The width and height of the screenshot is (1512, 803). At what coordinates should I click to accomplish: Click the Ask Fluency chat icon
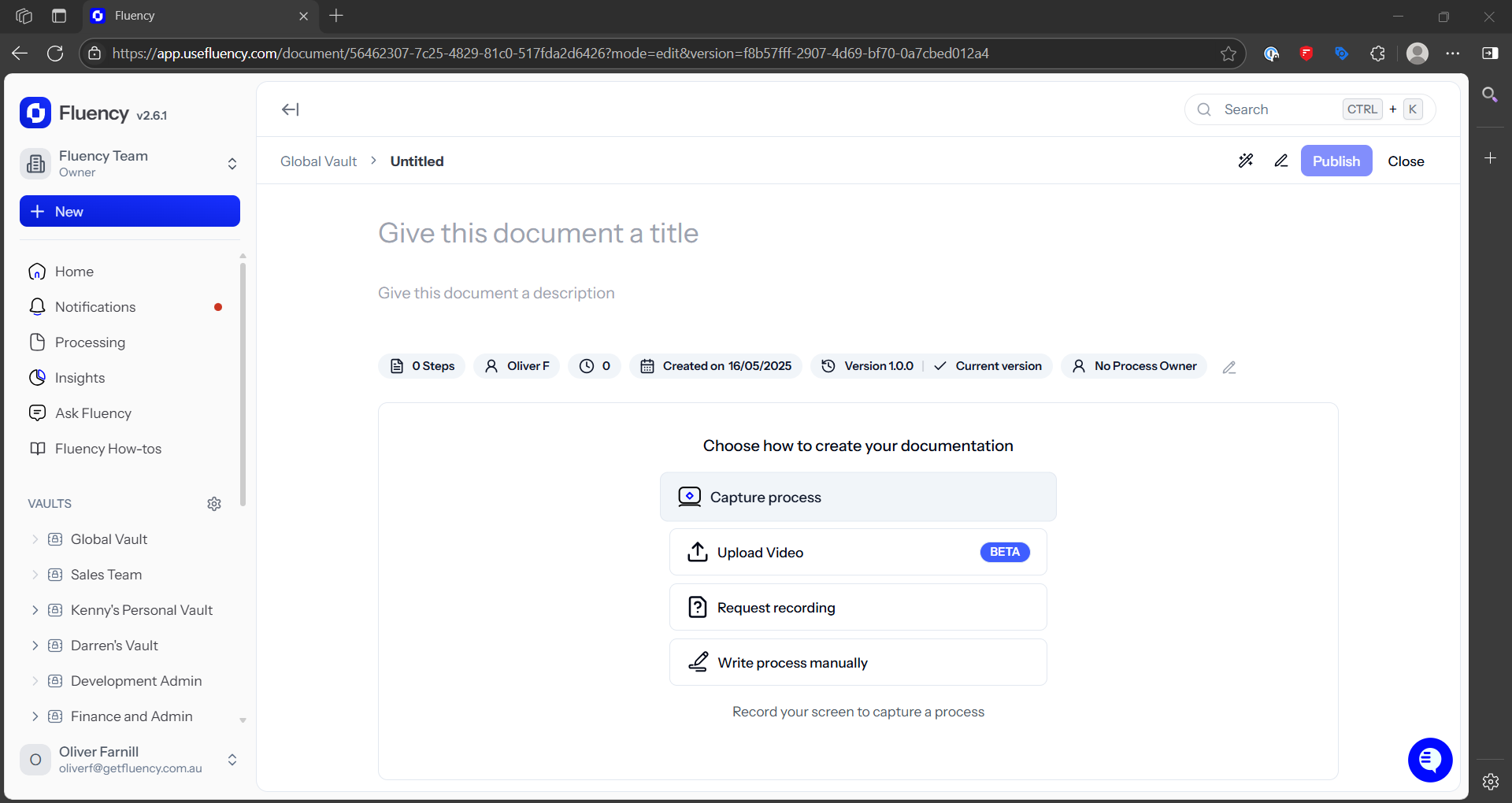coord(37,413)
